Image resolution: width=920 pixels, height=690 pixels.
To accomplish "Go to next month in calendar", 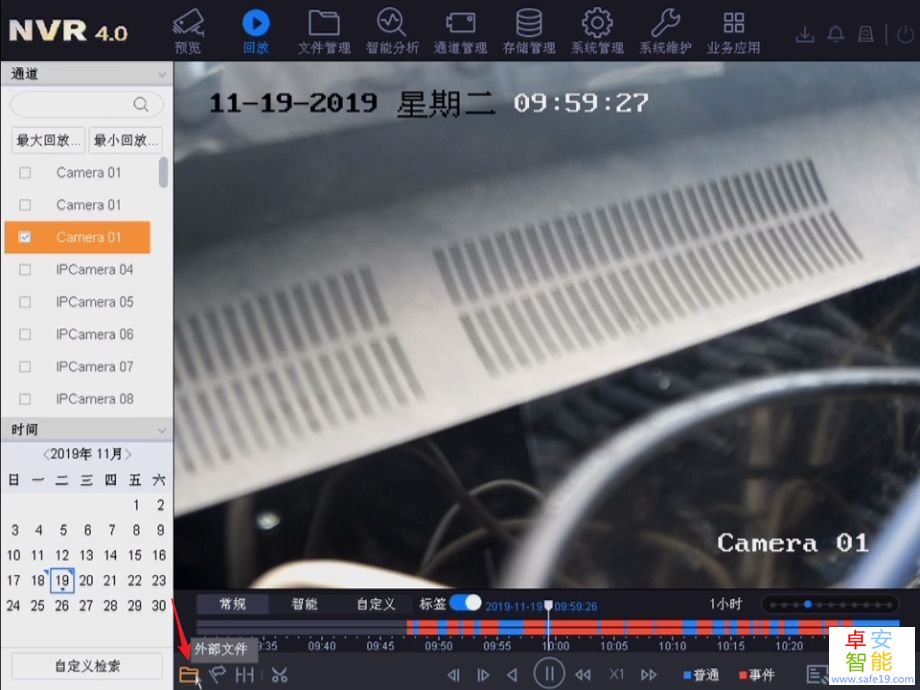I will tap(129, 454).
